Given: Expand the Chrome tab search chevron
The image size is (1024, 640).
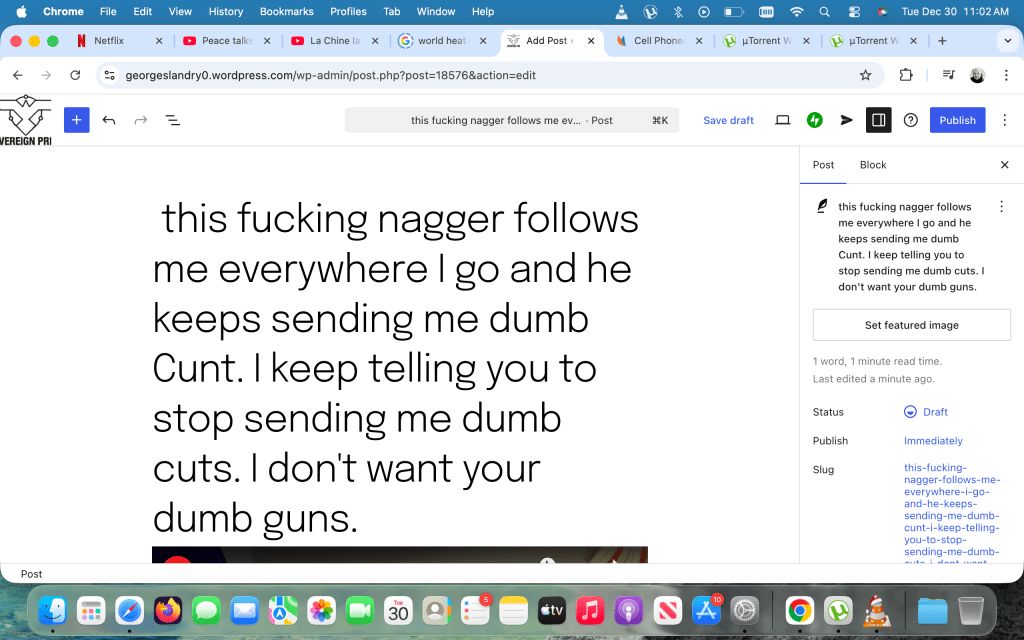Looking at the screenshot, I should click(1006, 41).
